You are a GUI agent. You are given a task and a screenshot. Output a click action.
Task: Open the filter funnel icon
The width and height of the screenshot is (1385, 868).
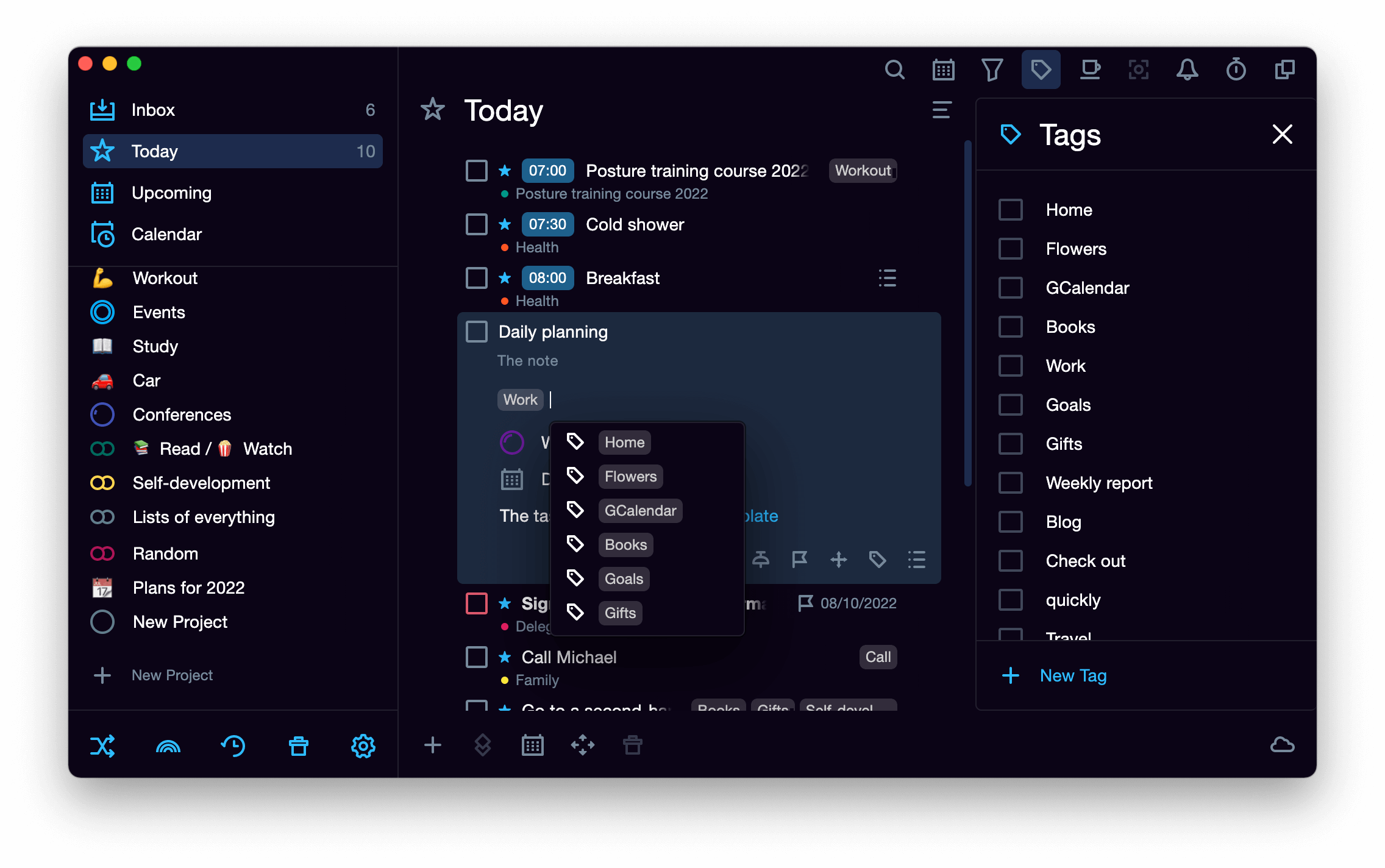pyautogui.click(x=992, y=70)
